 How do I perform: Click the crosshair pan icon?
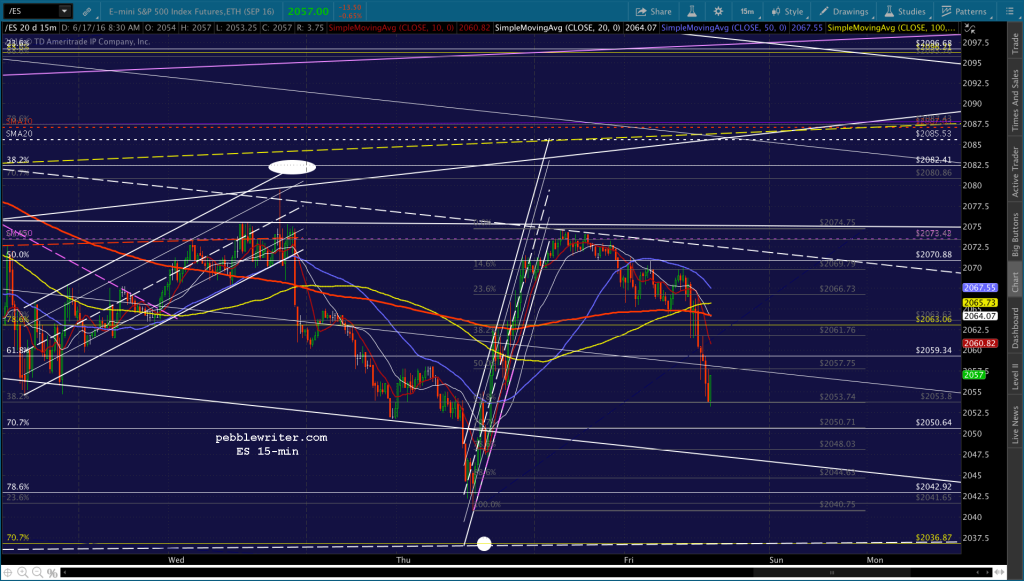point(8,573)
